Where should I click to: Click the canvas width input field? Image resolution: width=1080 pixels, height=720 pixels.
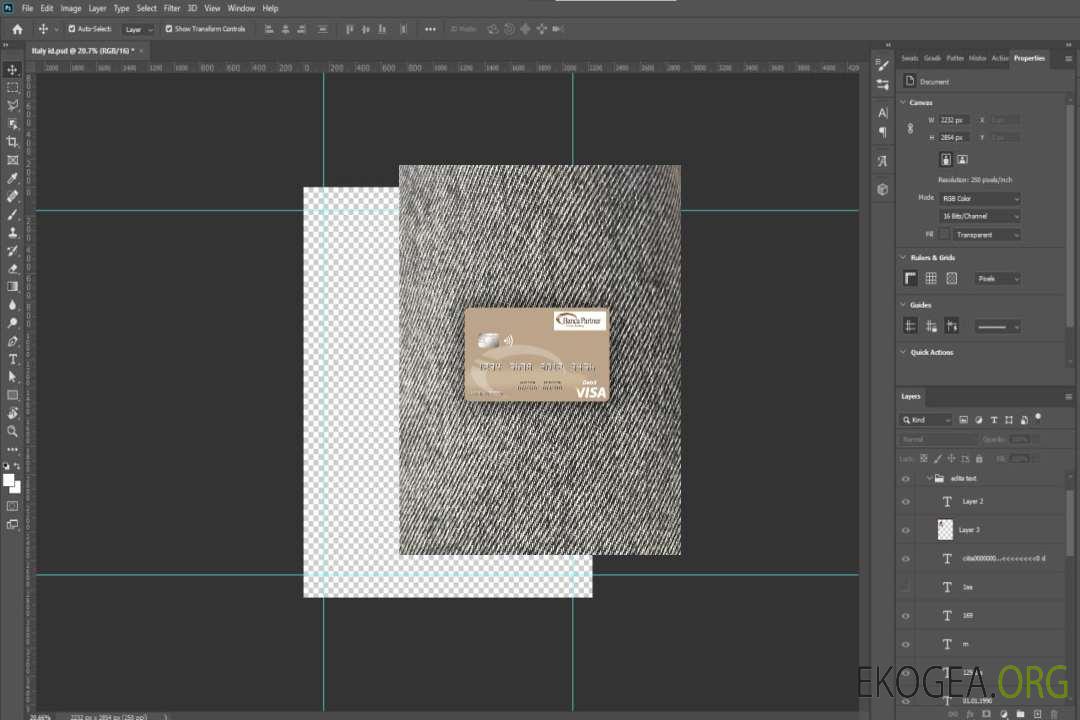pyautogui.click(x=954, y=120)
